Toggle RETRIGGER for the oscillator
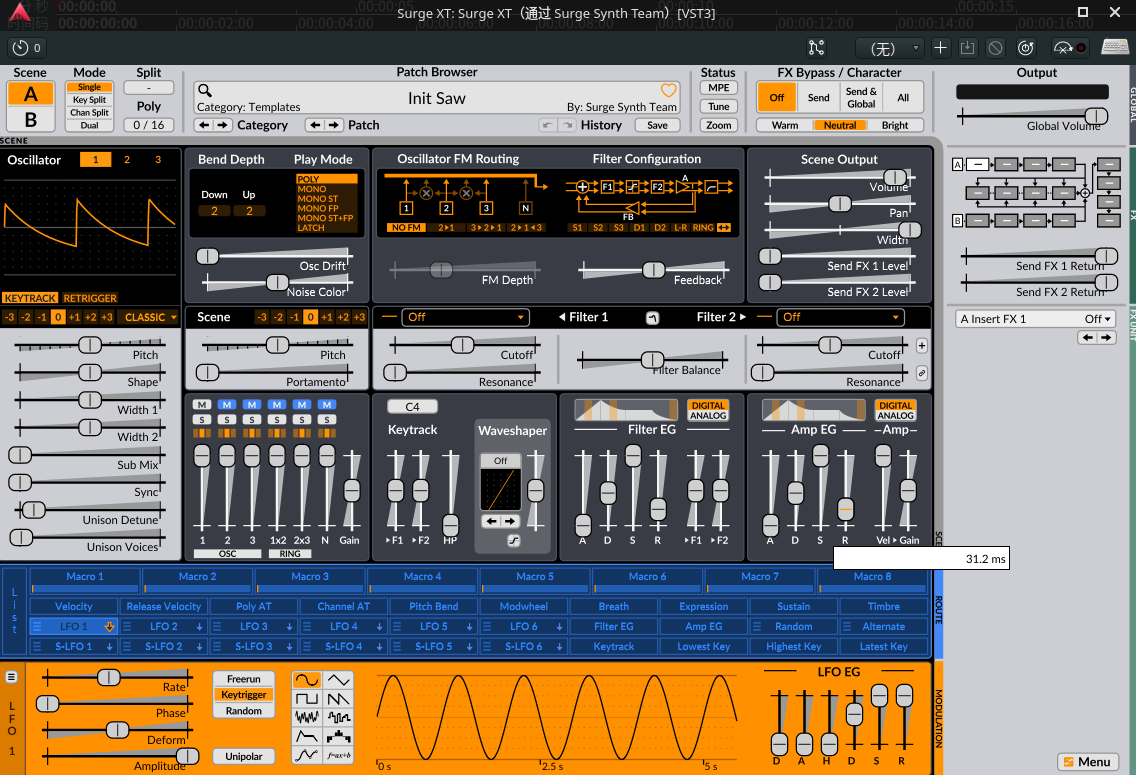 90,298
